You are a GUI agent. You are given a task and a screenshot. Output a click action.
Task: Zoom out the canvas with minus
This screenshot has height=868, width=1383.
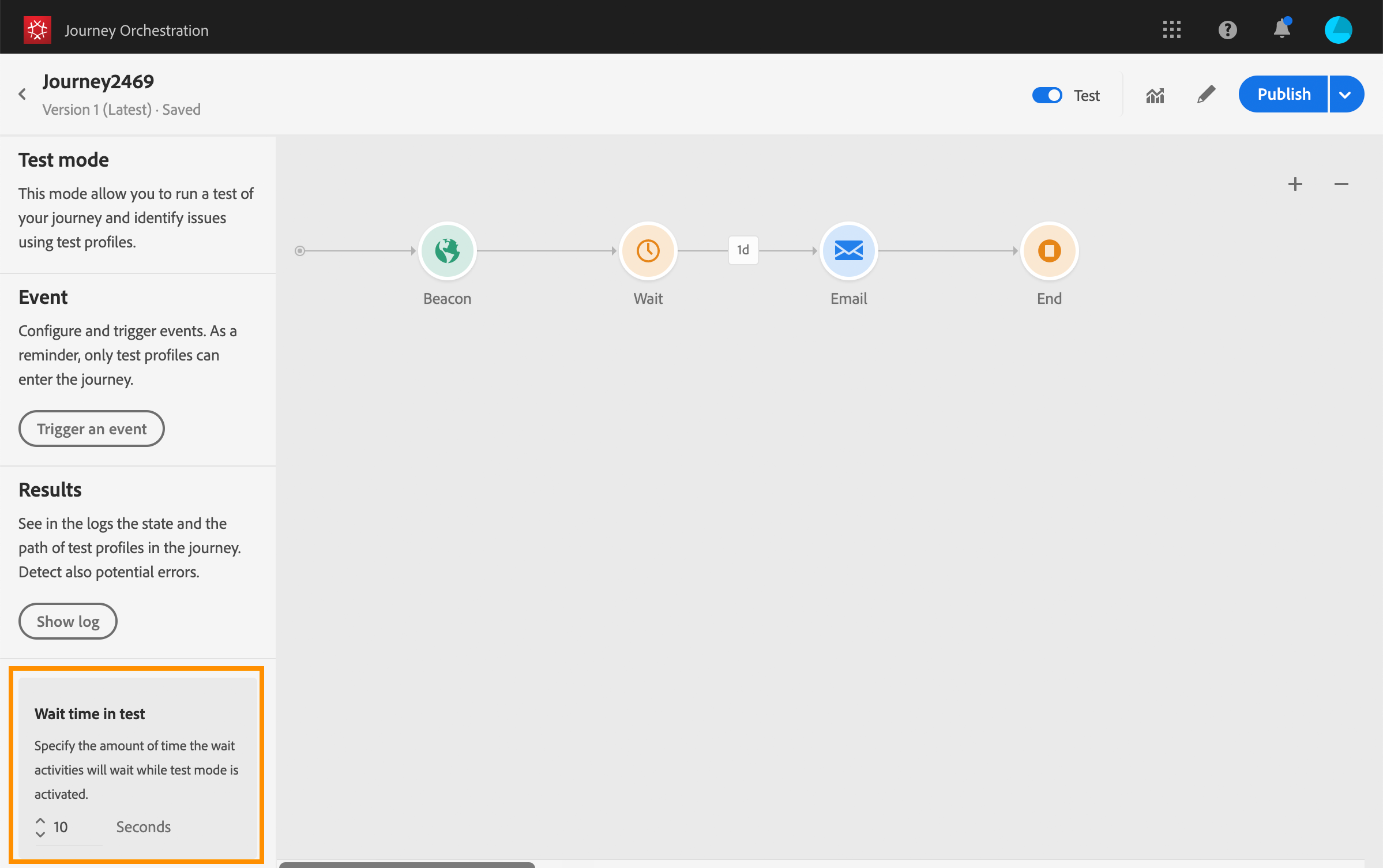point(1341,184)
